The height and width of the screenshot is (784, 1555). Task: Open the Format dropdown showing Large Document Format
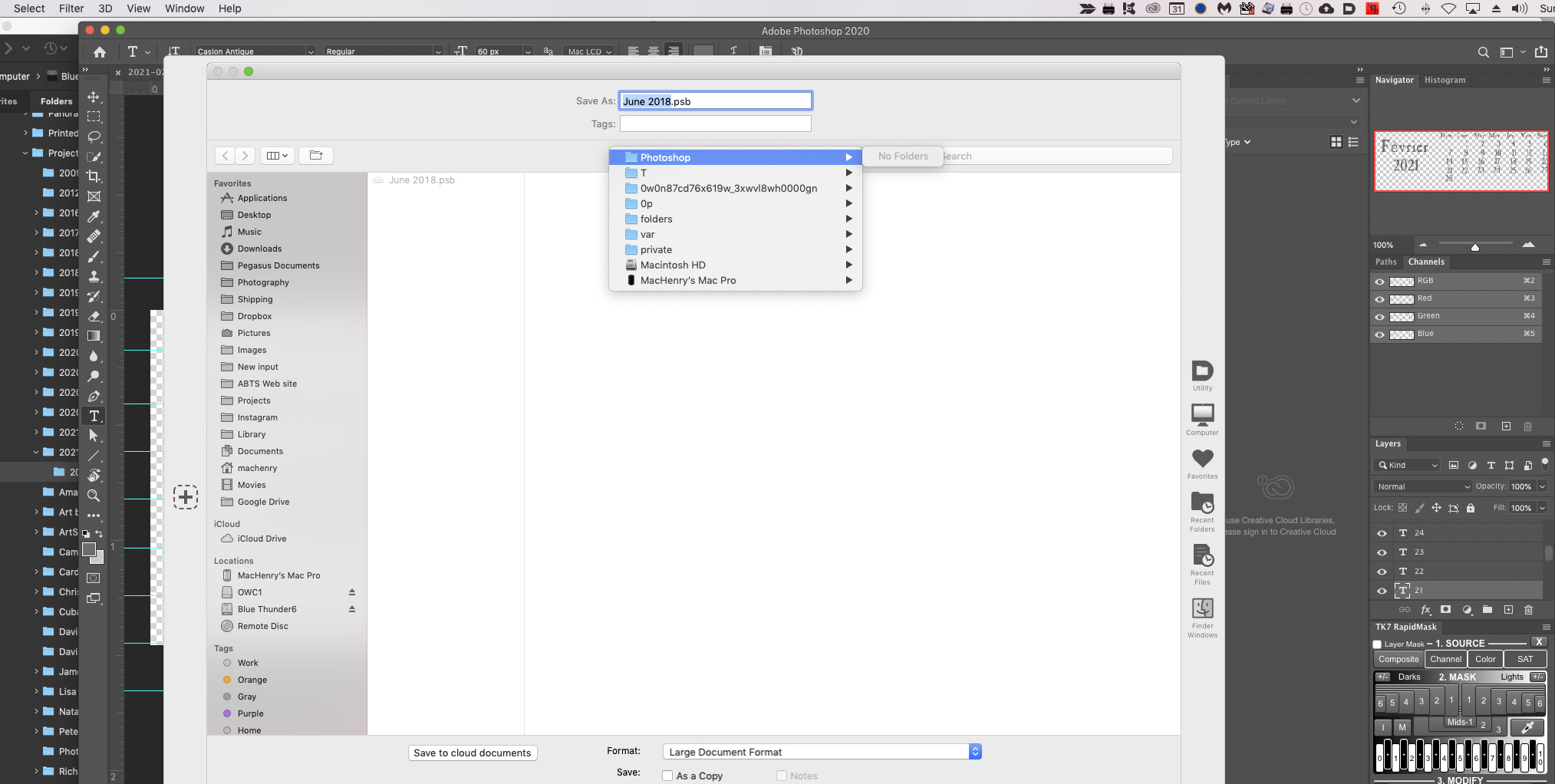click(820, 751)
